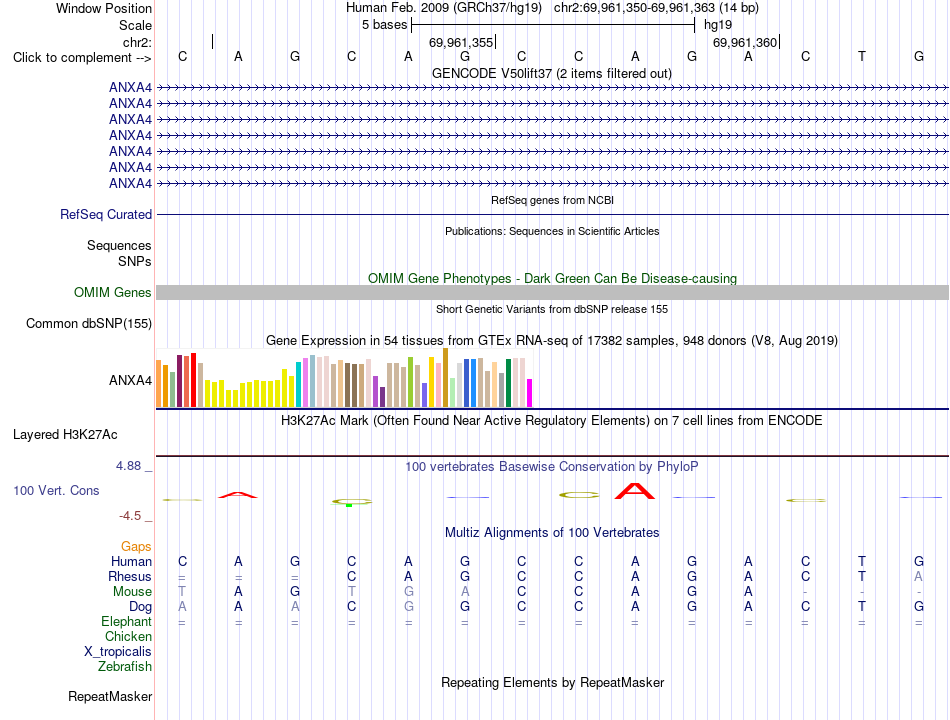Click the Sequences track label
The image size is (950, 720).
(x=119, y=245)
